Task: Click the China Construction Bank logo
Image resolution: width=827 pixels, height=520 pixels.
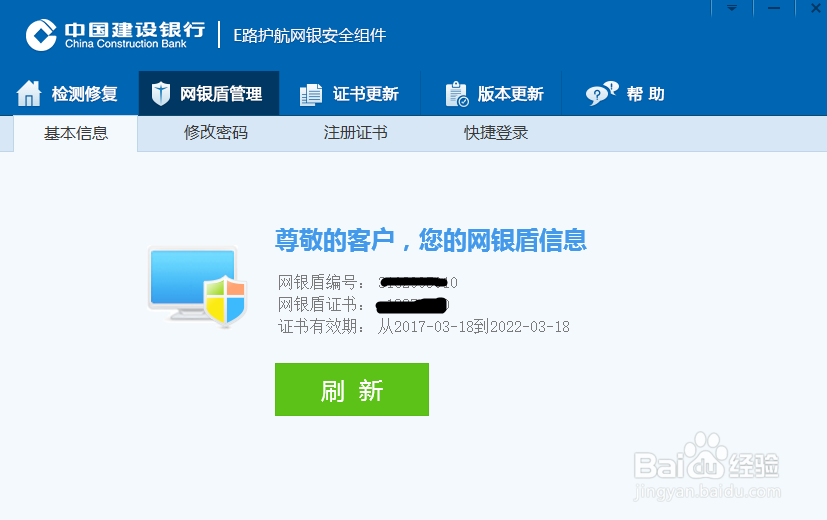Action: coord(116,35)
